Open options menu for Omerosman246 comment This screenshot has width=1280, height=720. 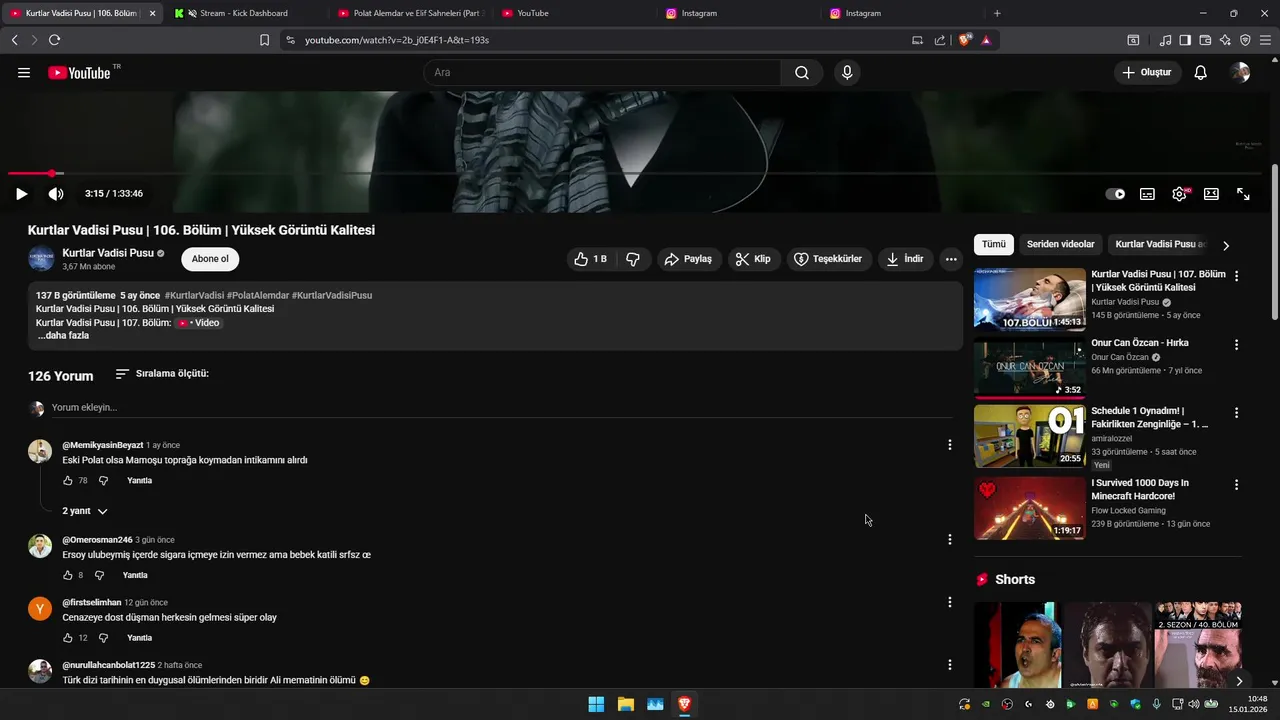(x=950, y=540)
